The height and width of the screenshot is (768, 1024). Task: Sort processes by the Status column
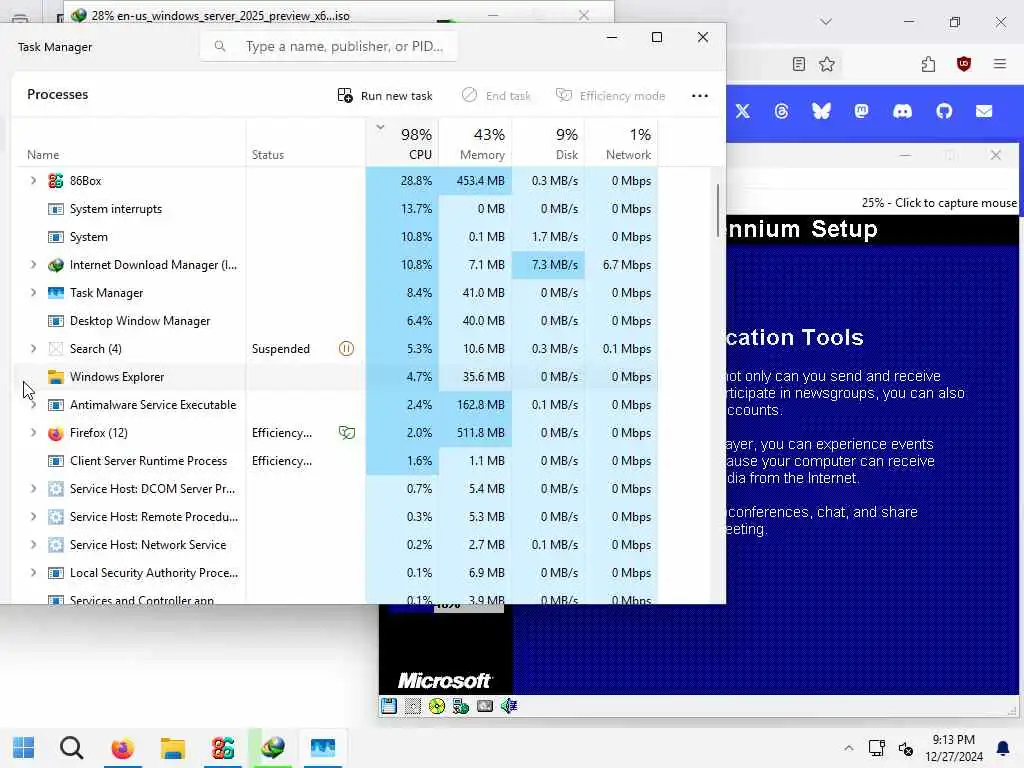(268, 155)
